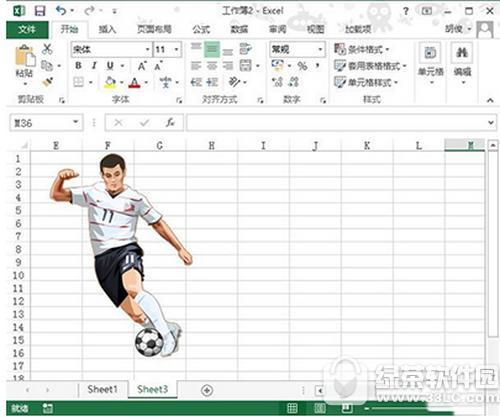Apply the red font color A
Viewport: 500px width, 417px height.
(x=134, y=82)
